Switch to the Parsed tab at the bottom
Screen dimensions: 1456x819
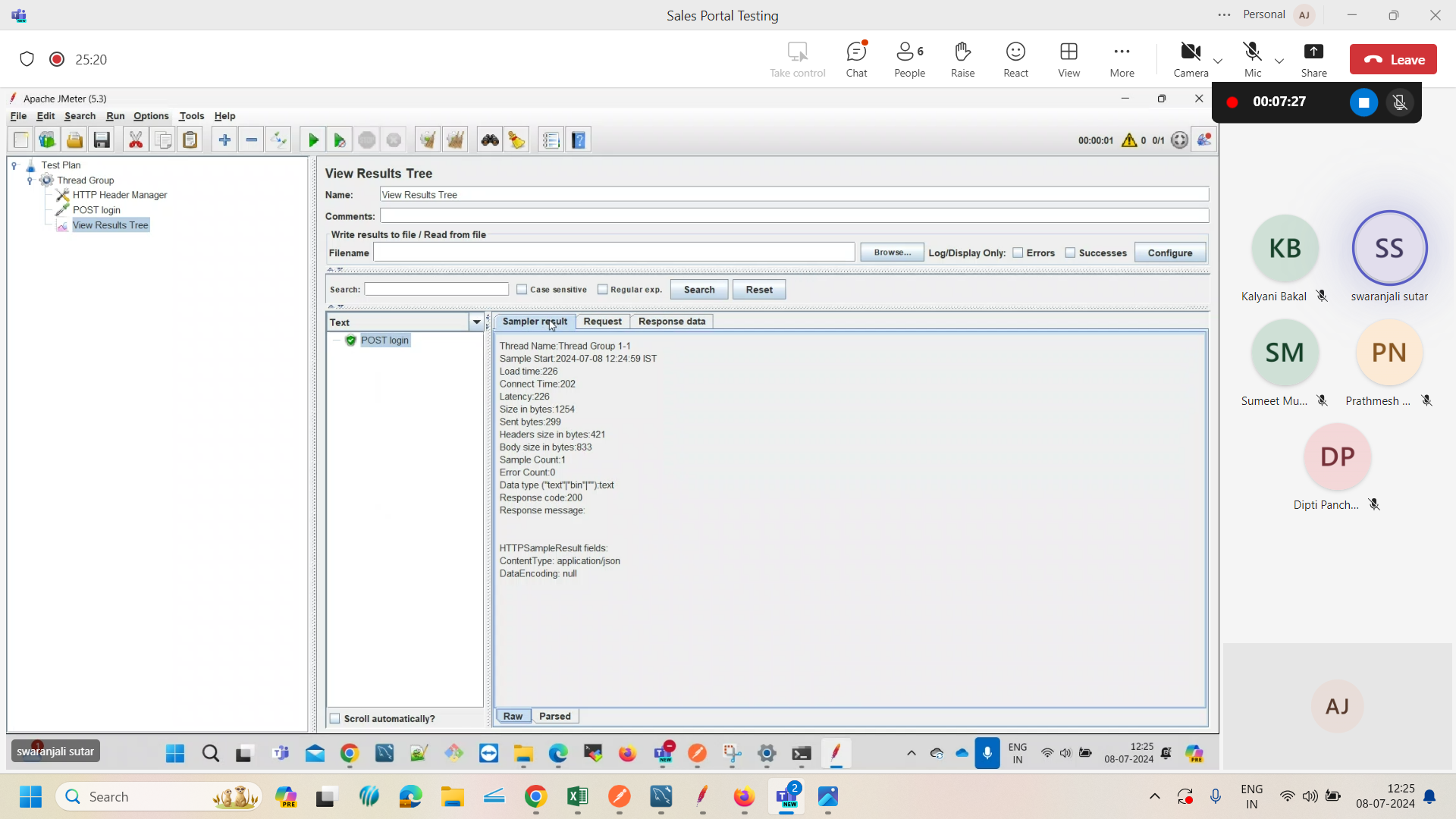pyautogui.click(x=554, y=717)
